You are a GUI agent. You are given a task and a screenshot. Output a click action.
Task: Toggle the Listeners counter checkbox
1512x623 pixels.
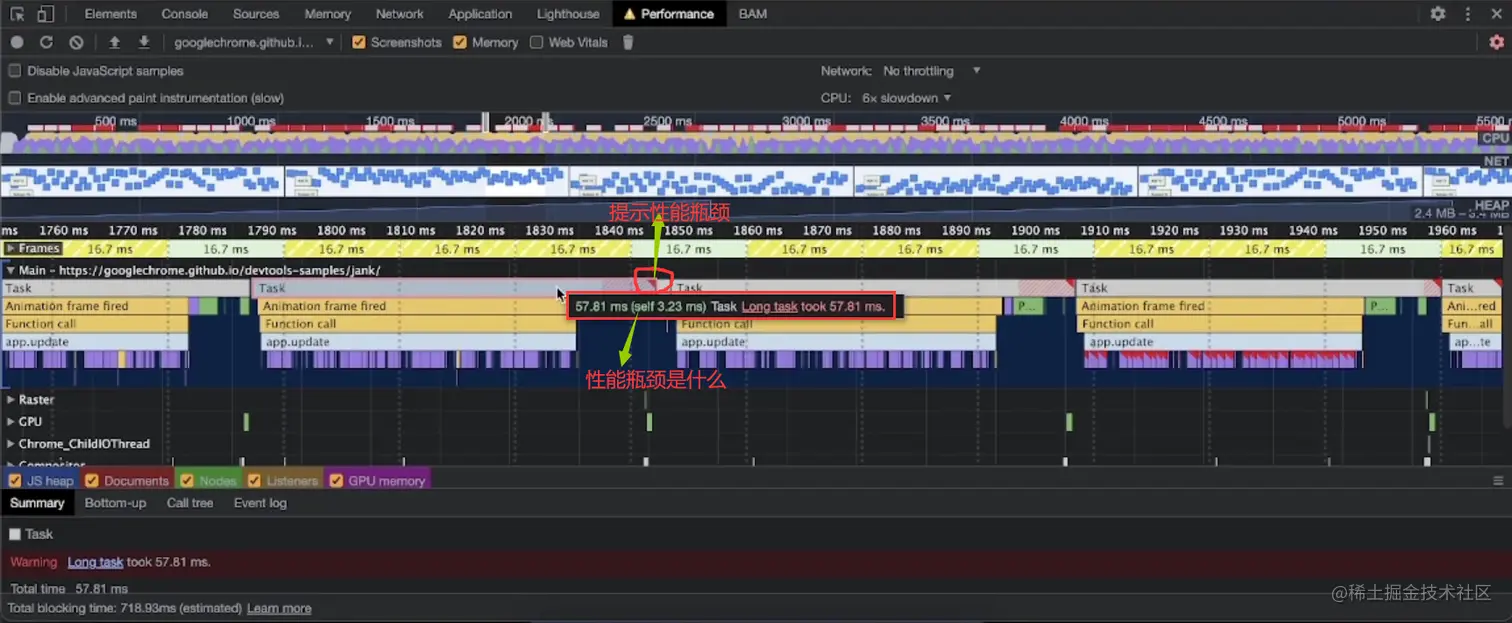pyautogui.click(x=255, y=481)
